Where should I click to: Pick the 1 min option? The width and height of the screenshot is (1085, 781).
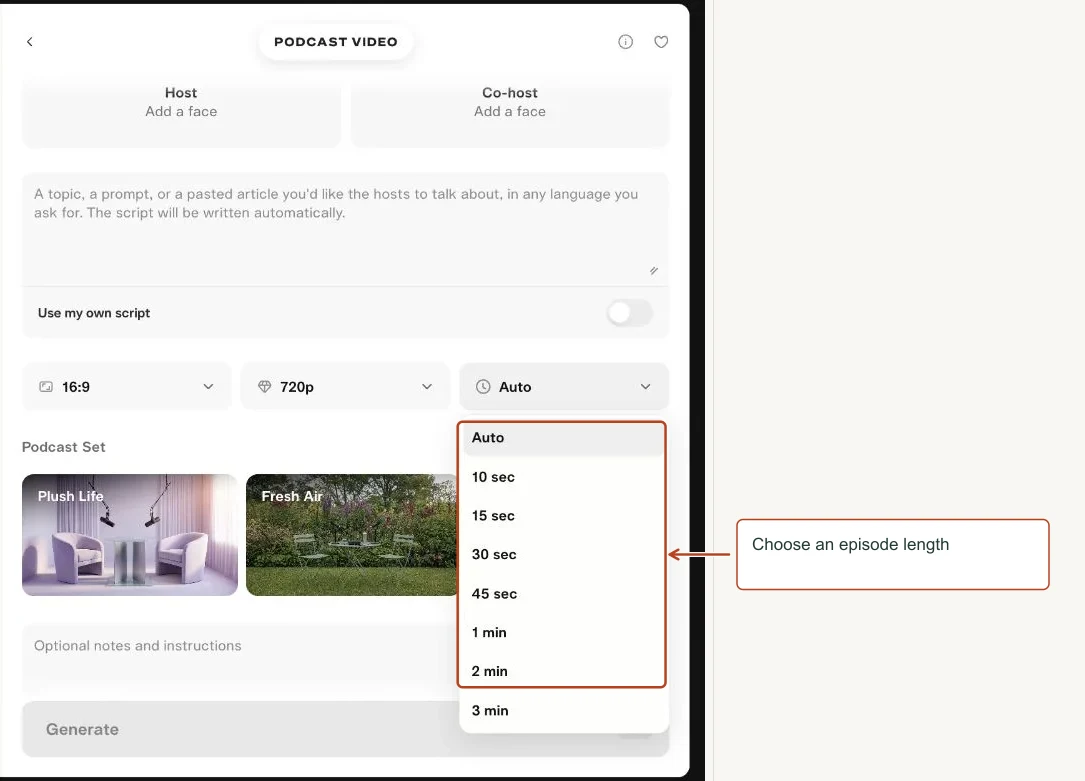(x=563, y=632)
